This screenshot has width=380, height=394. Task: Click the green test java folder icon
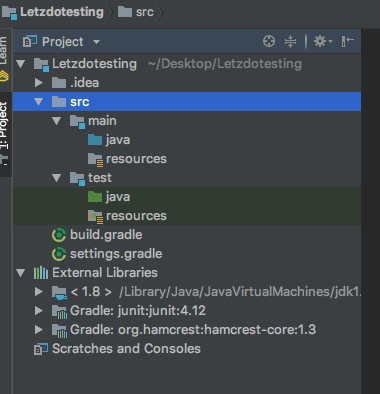(95, 197)
